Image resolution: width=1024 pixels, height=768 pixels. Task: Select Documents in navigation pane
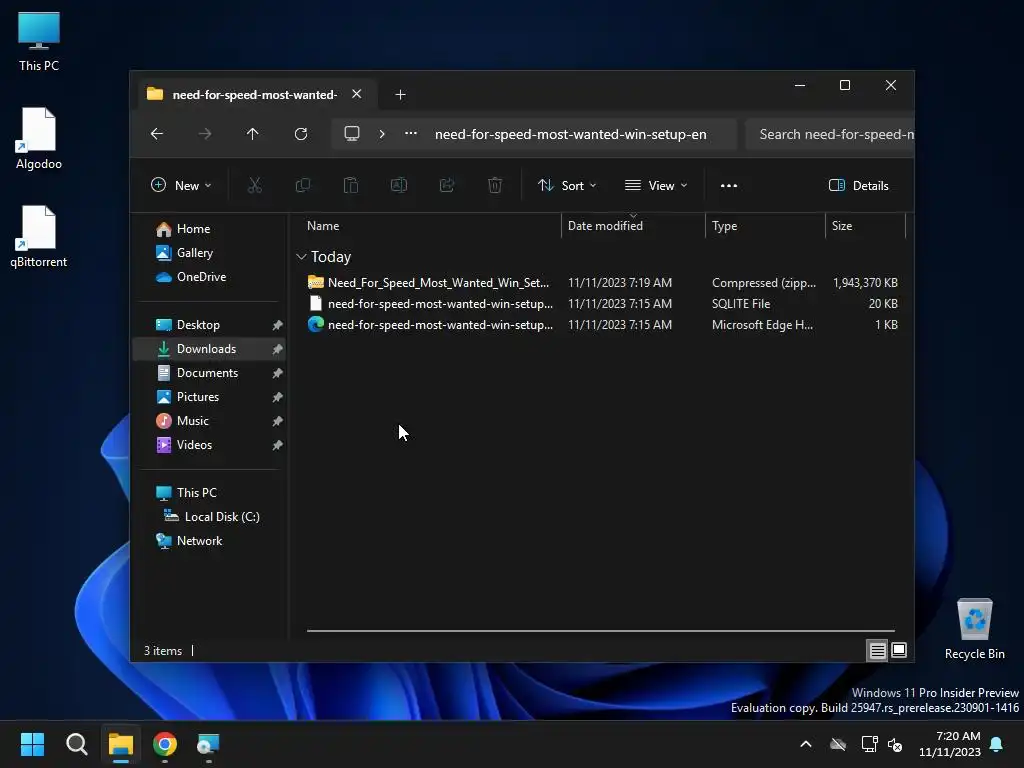(x=197, y=373)
